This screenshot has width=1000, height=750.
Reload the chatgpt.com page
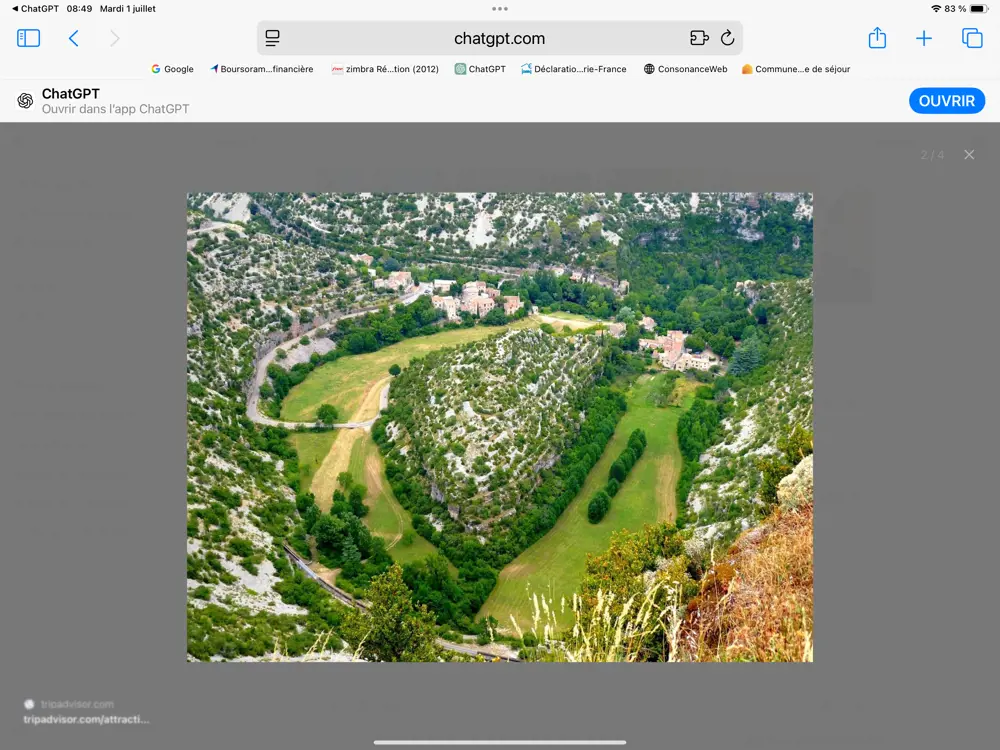tap(727, 38)
